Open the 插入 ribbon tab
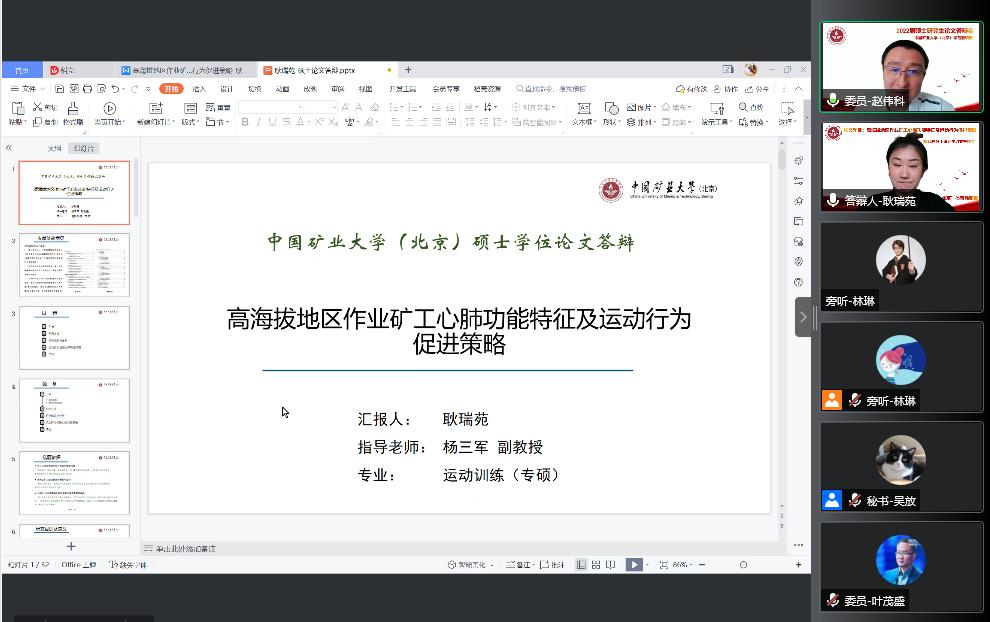This screenshot has height=622, width=990. (199, 89)
